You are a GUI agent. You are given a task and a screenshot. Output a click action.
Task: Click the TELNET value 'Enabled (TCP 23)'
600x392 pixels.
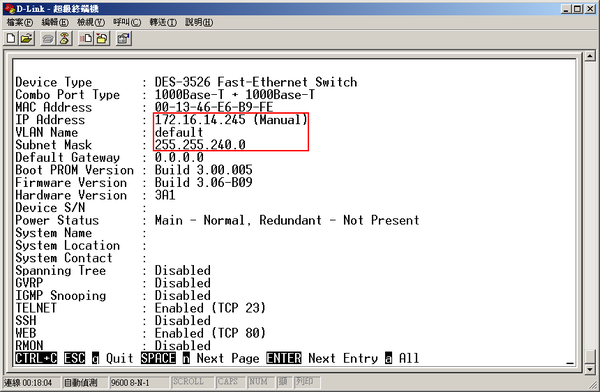coord(210,308)
